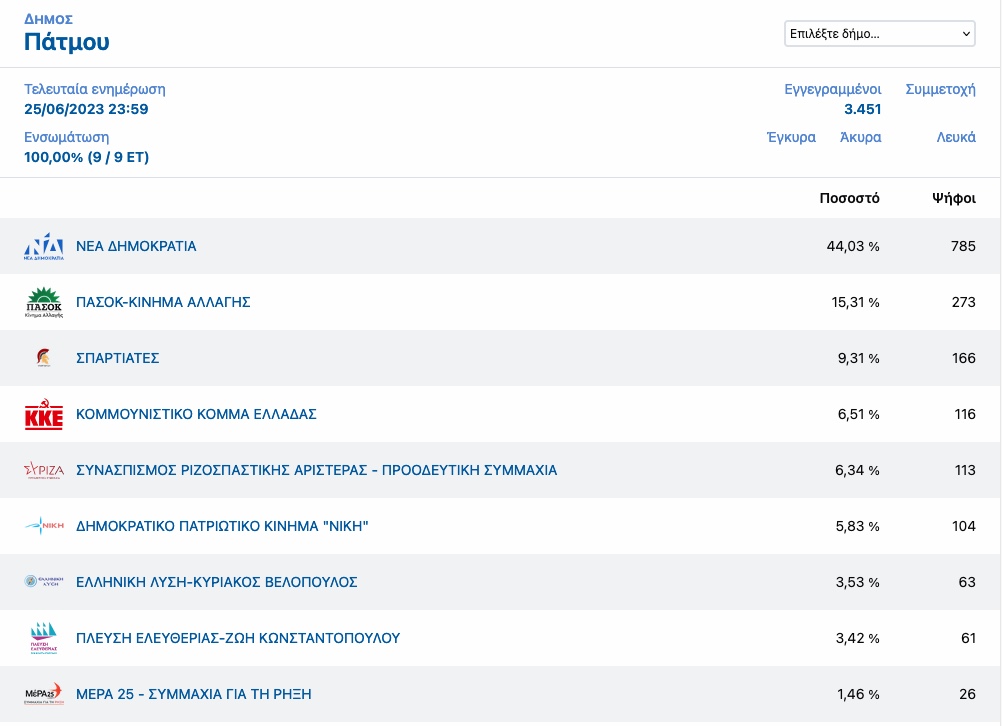Click the Λευκά label
The height and width of the screenshot is (726, 1002).
tap(956, 137)
